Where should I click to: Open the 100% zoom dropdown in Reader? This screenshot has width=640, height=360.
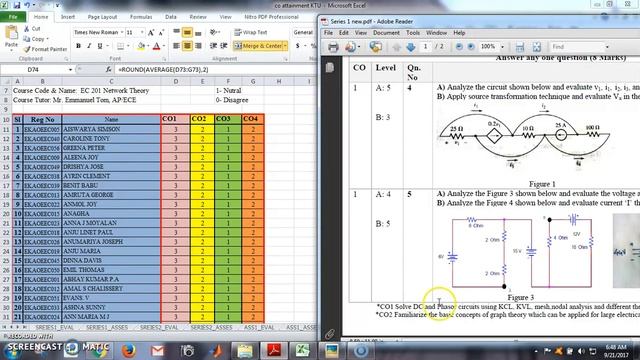[x=502, y=47]
